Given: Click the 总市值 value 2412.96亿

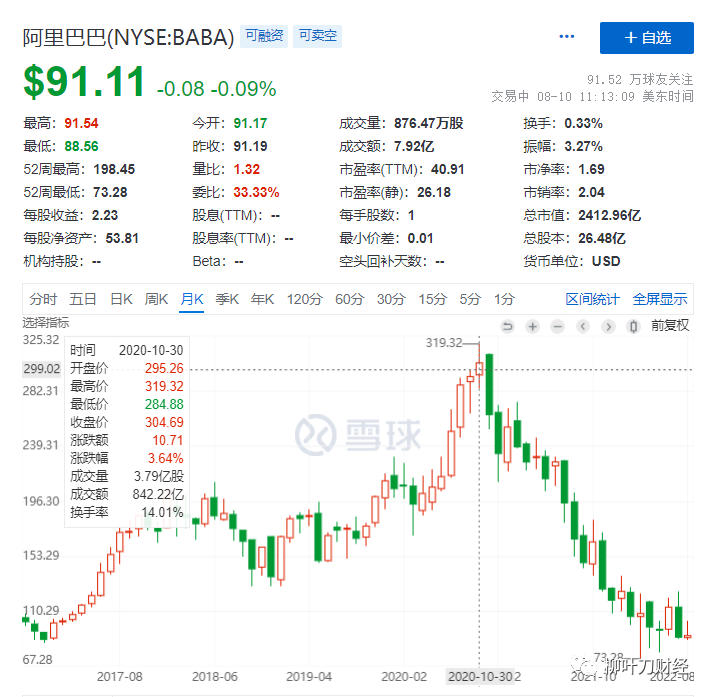Looking at the screenshot, I should pyautogui.click(x=609, y=215).
